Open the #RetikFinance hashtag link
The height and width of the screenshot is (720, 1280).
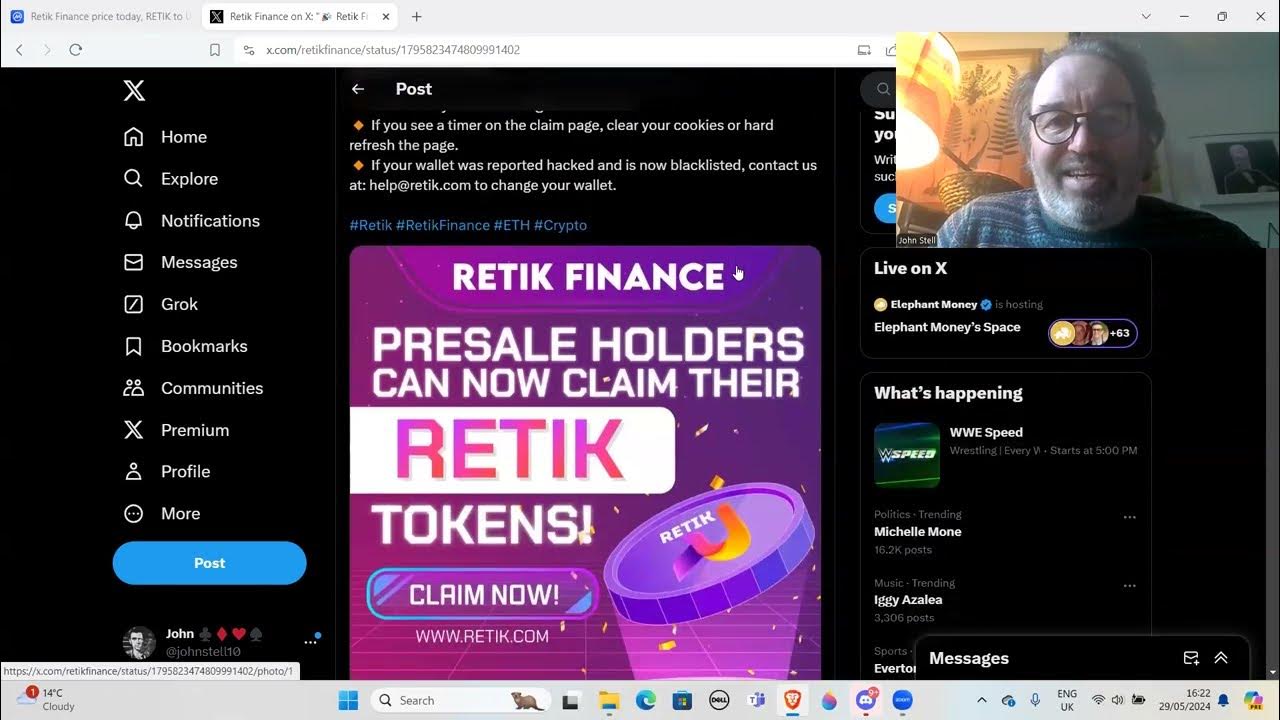443,225
